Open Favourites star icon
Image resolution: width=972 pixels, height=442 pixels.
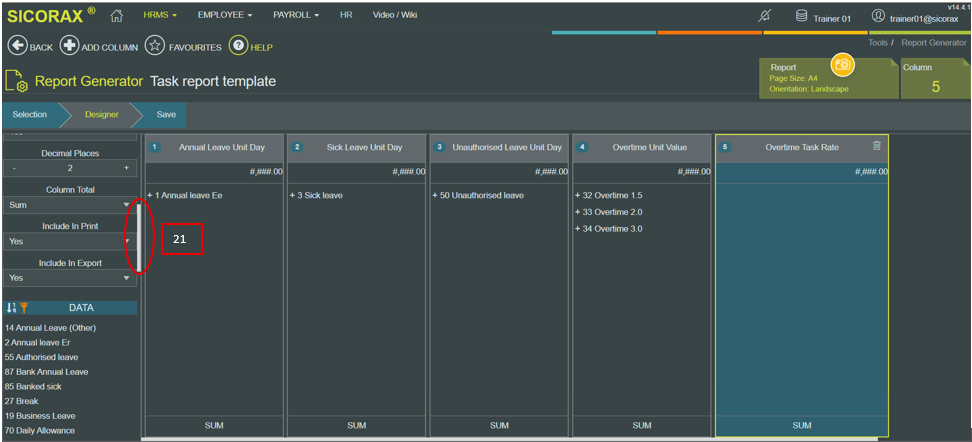[x=154, y=46]
